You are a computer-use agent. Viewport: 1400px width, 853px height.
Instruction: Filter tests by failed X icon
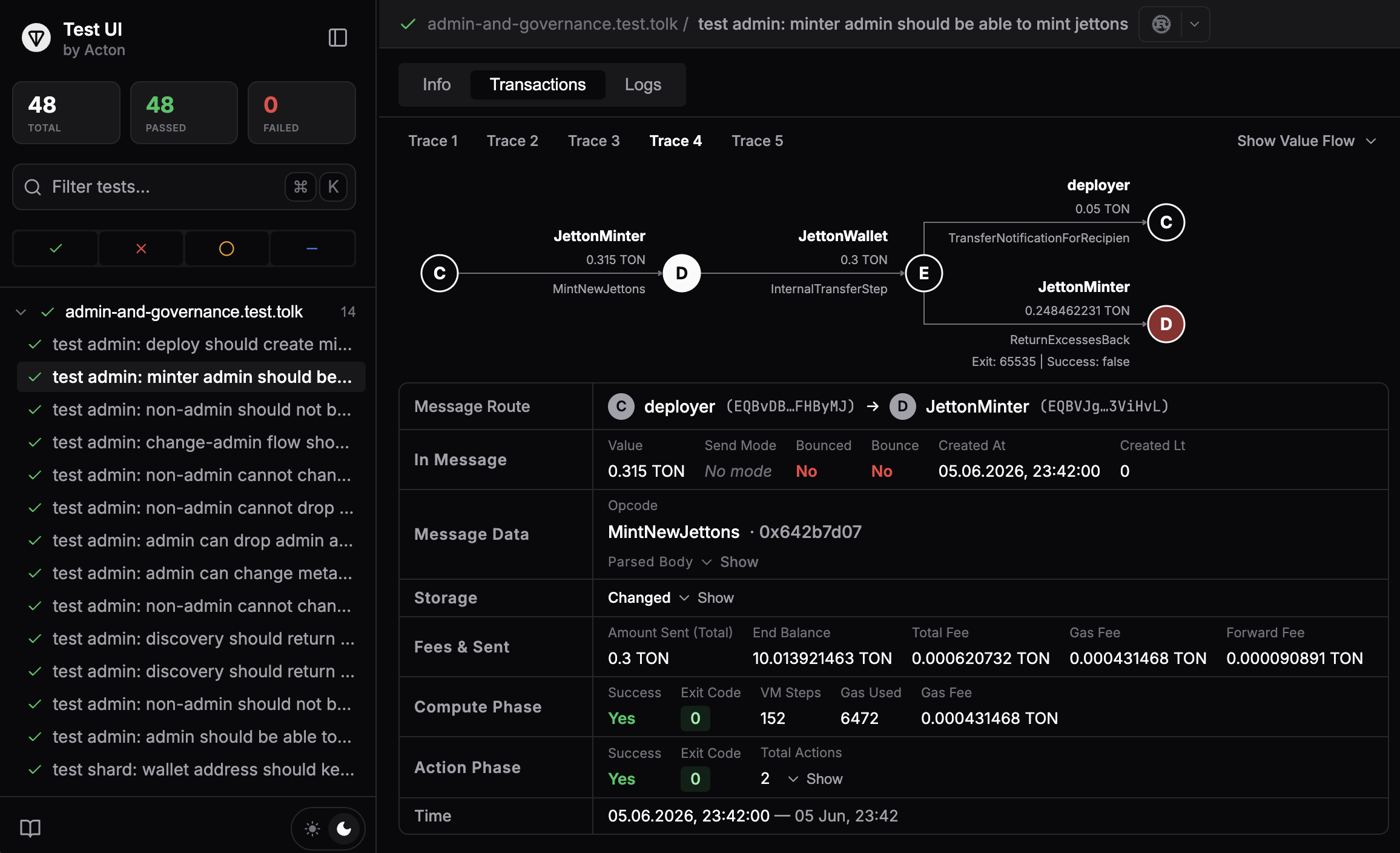tap(141, 248)
